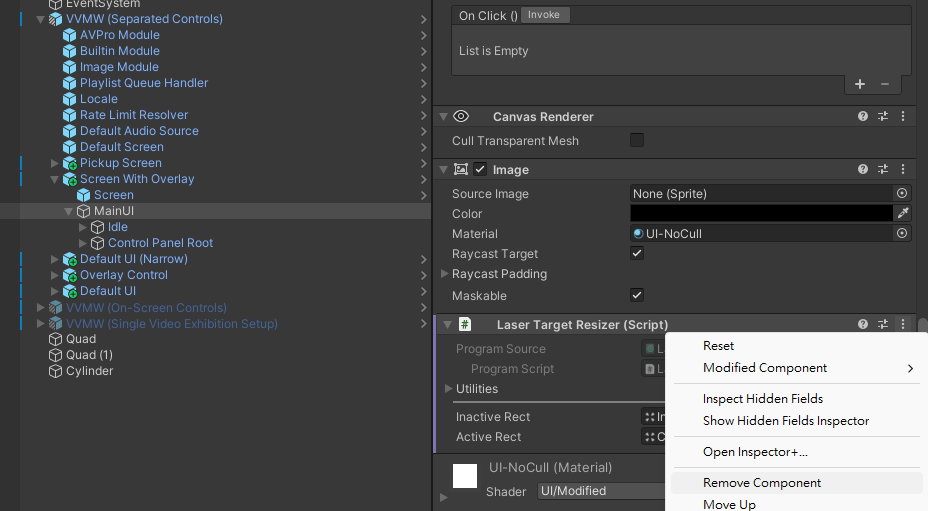Click the black Color swatch field
Screen dimensions: 928x511
760,213
